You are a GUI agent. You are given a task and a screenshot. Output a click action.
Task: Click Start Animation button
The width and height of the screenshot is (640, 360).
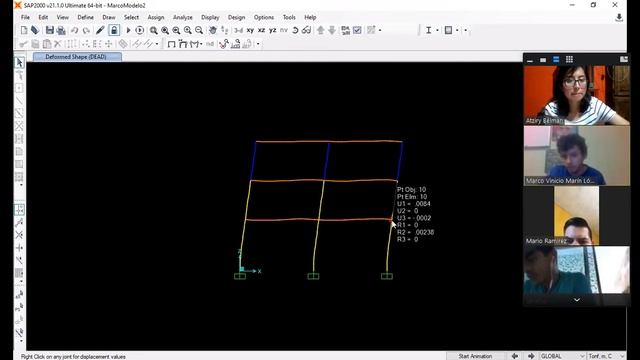pos(475,356)
